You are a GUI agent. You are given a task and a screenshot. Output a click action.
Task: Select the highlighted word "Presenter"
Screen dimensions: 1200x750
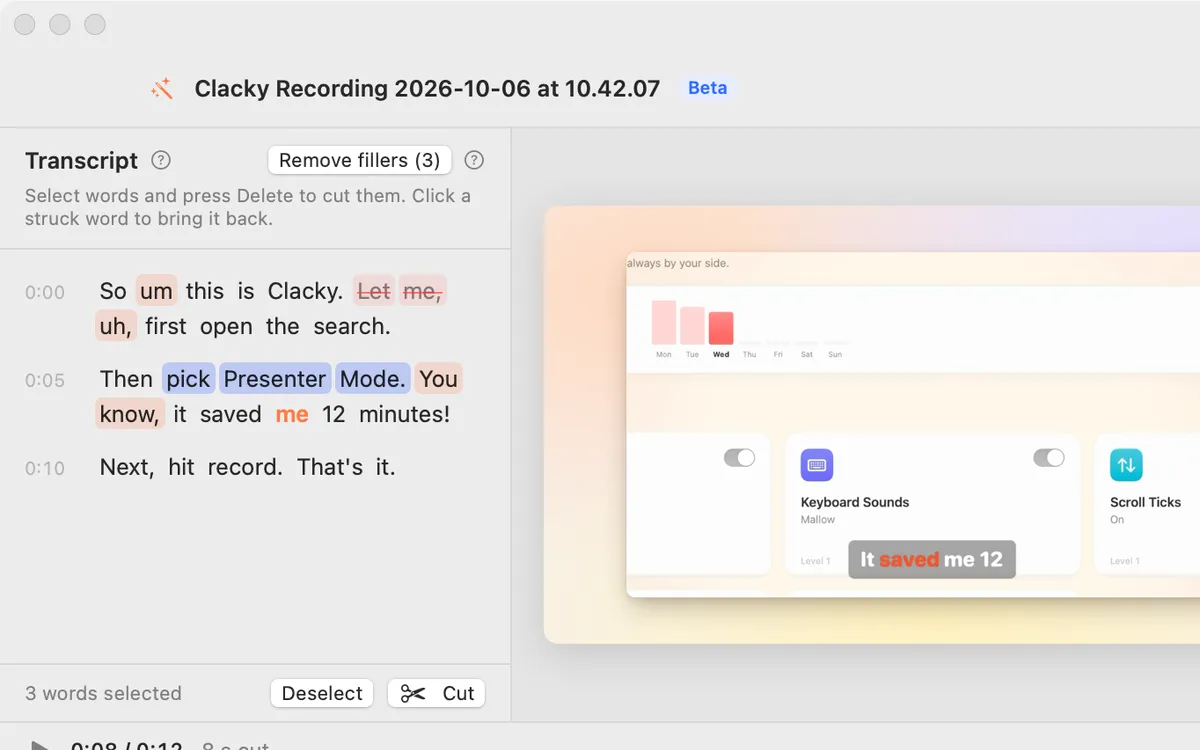275,379
